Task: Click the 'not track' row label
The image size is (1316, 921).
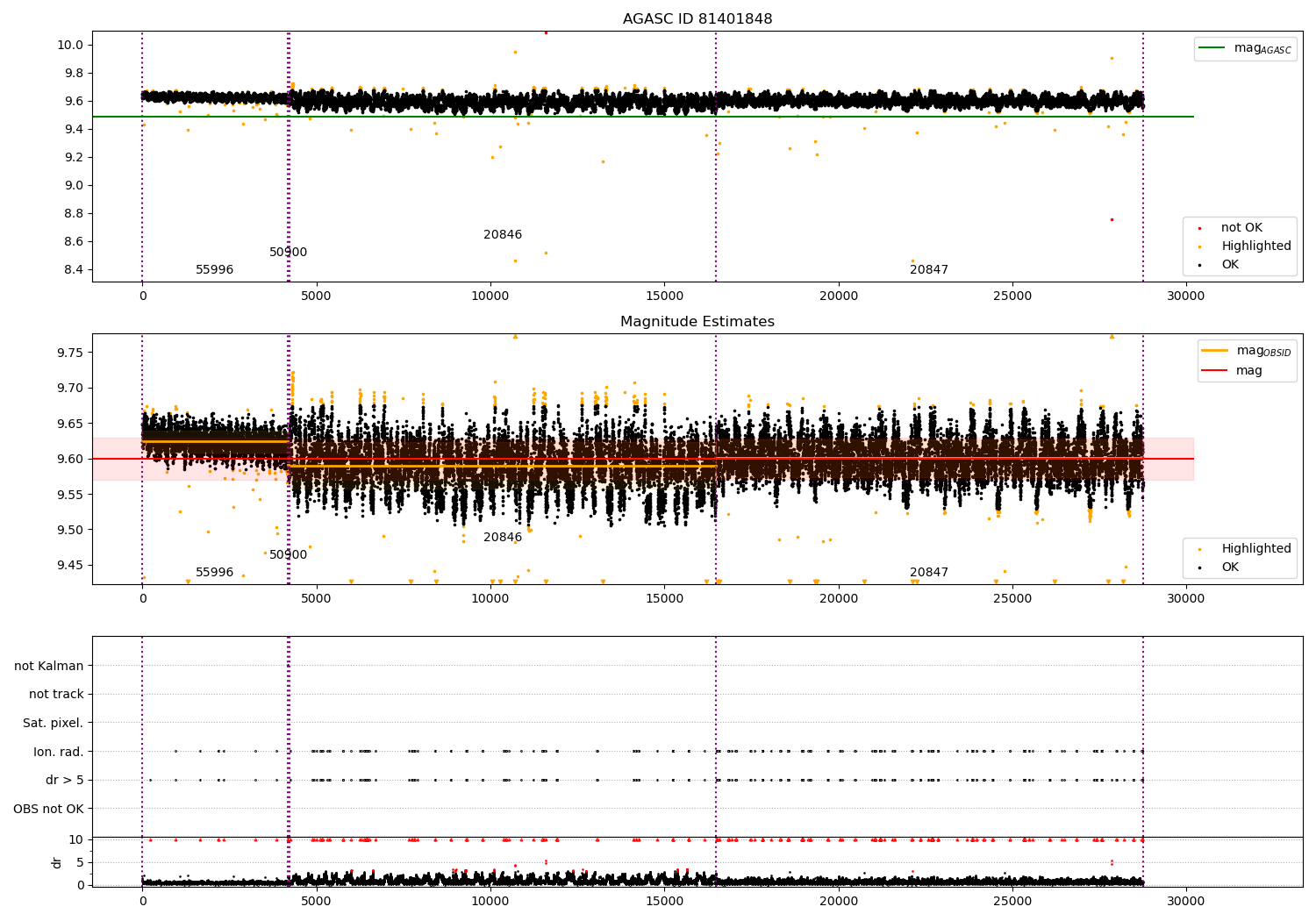Action: pyautogui.click(x=56, y=695)
